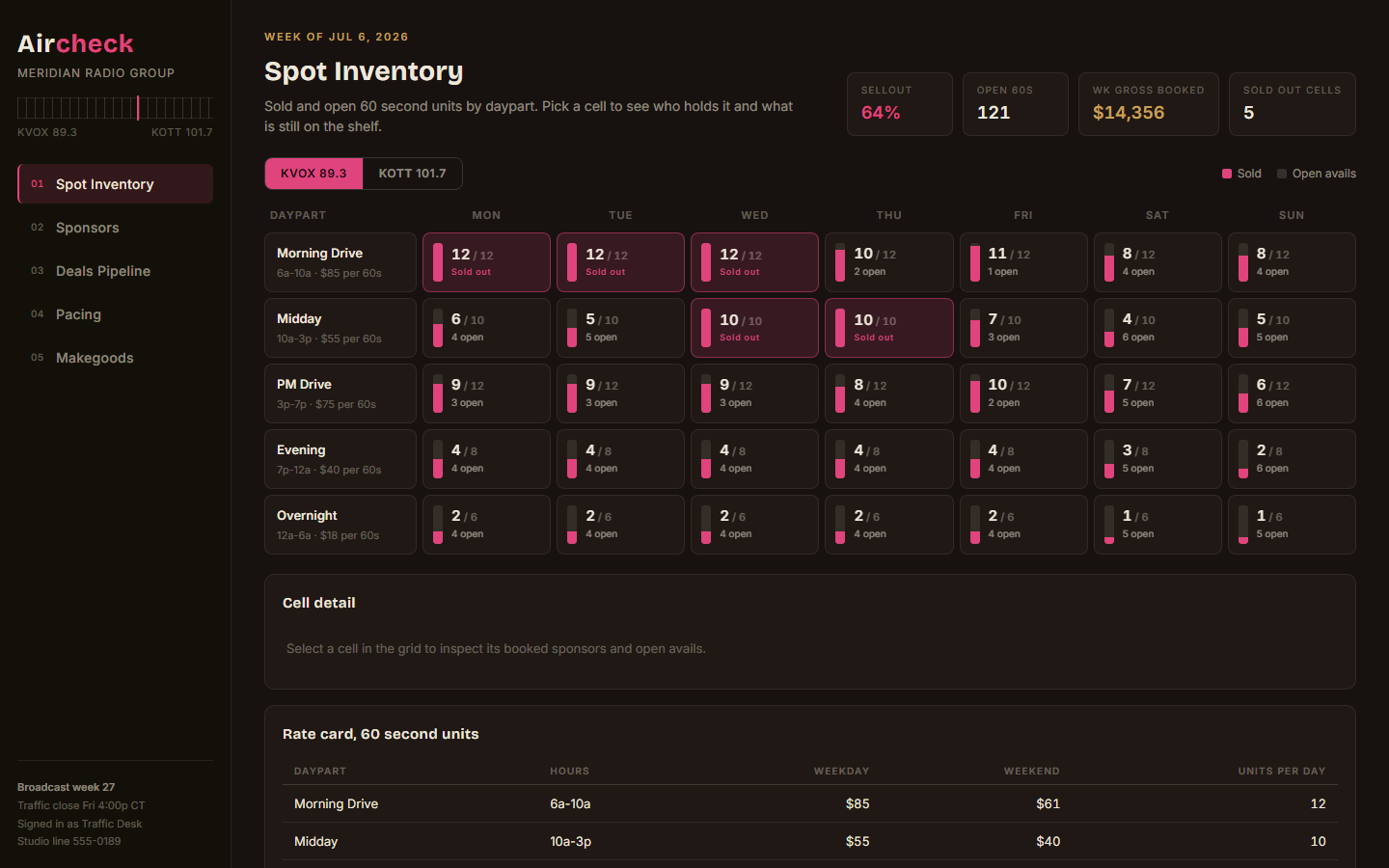
Task: Click the Morning Drive daypart row header
Action: (340, 262)
